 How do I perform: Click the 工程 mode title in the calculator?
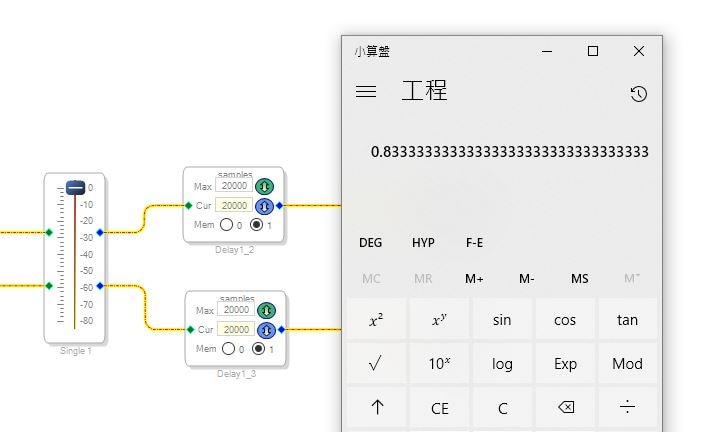[x=424, y=90]
